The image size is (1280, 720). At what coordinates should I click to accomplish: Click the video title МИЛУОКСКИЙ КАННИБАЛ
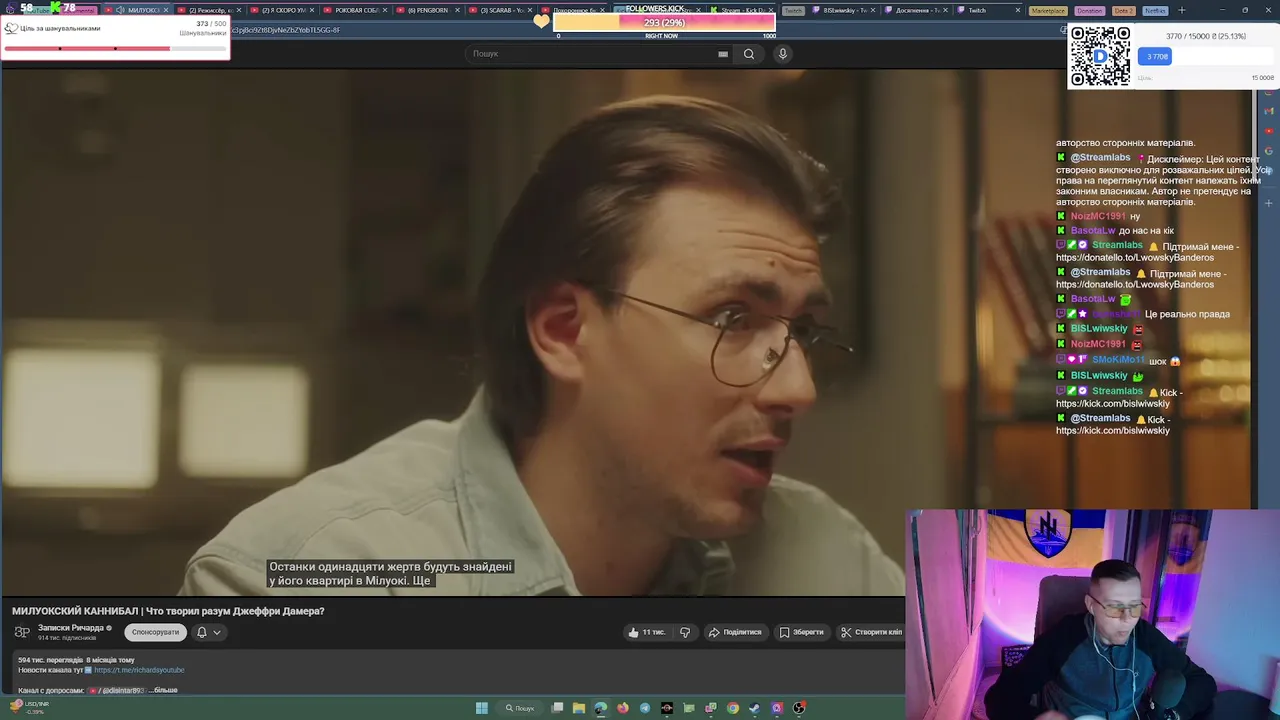(x=168, y=611)
